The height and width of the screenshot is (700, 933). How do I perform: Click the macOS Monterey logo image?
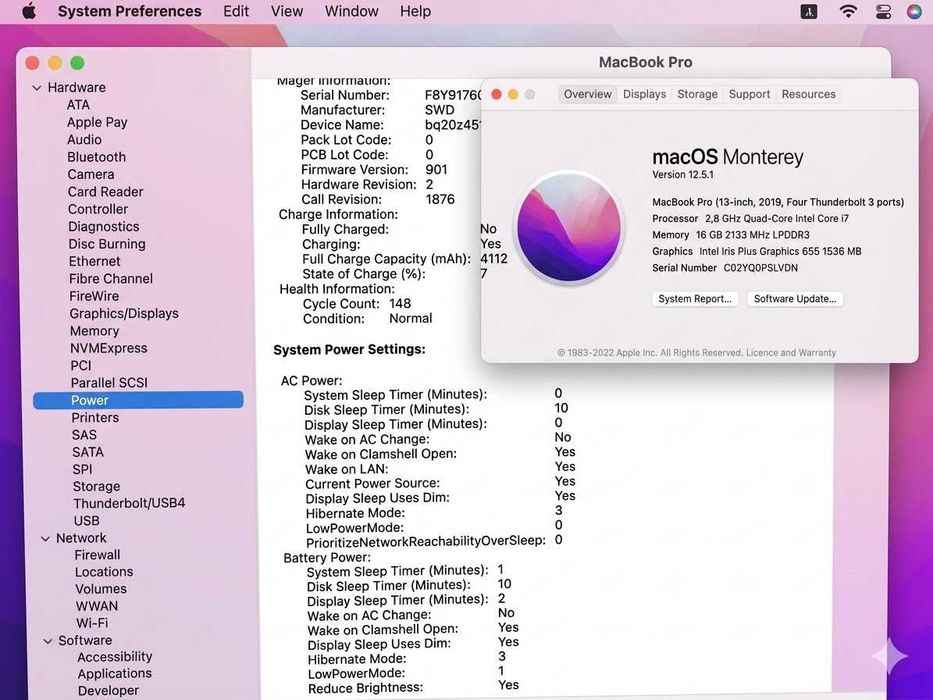click(x=569, y=227)
